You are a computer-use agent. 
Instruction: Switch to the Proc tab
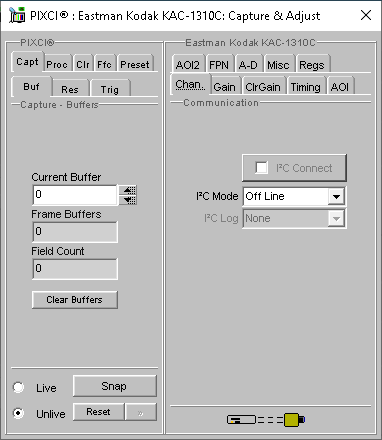(57, 64)
